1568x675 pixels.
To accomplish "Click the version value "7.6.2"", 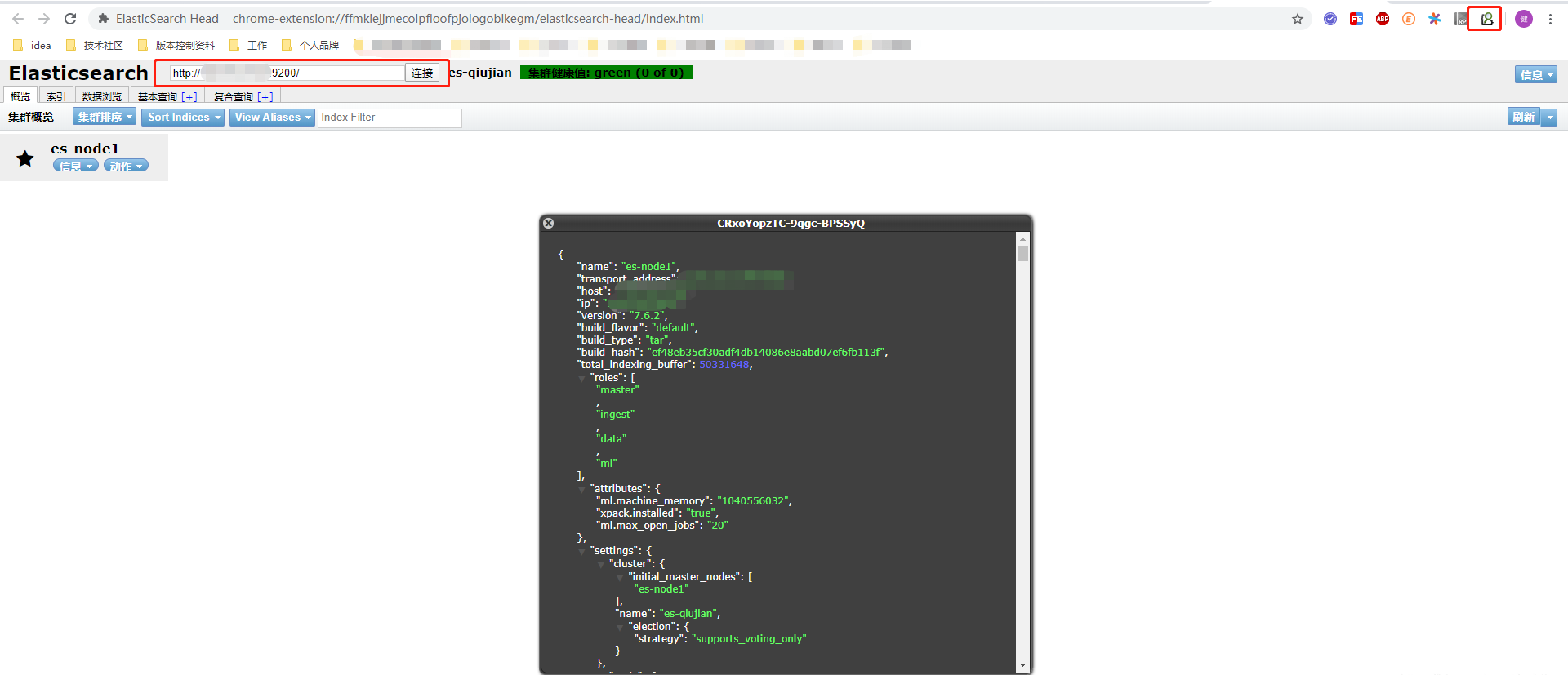I will click(x=648, y=316).
